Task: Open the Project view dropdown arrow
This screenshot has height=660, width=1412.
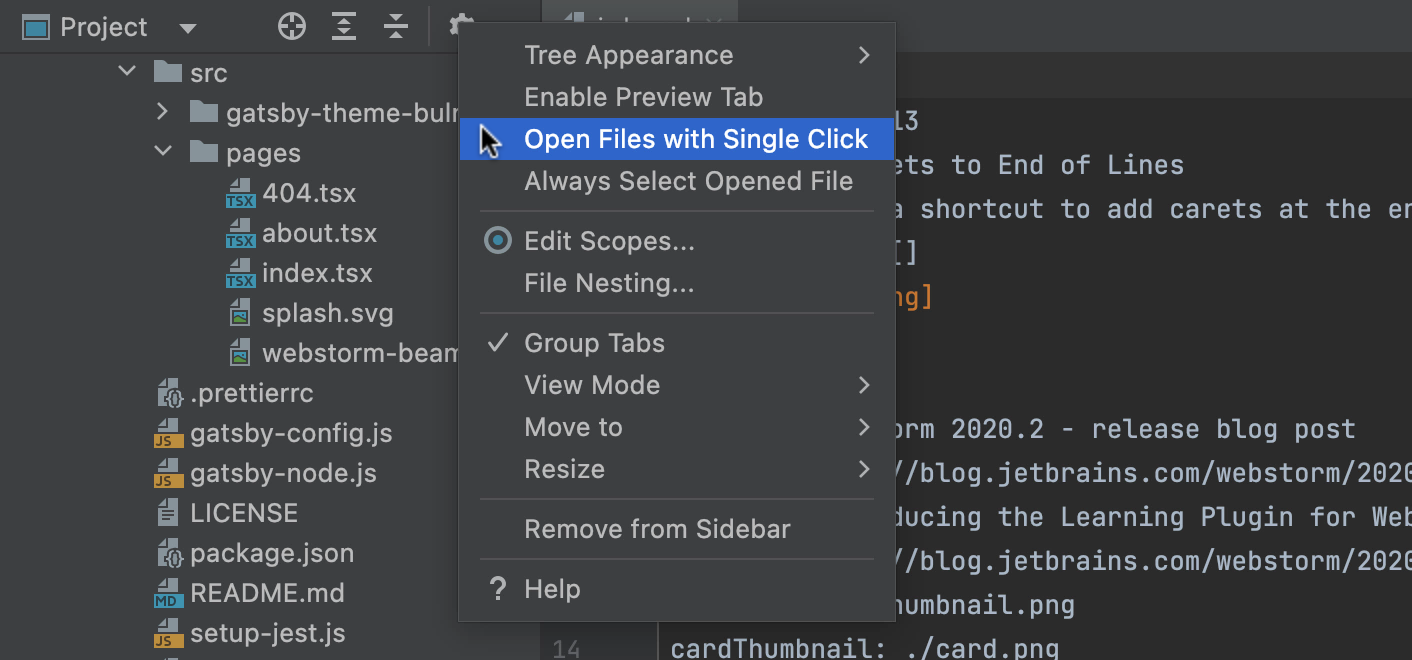Action: [x=187, y=28]
